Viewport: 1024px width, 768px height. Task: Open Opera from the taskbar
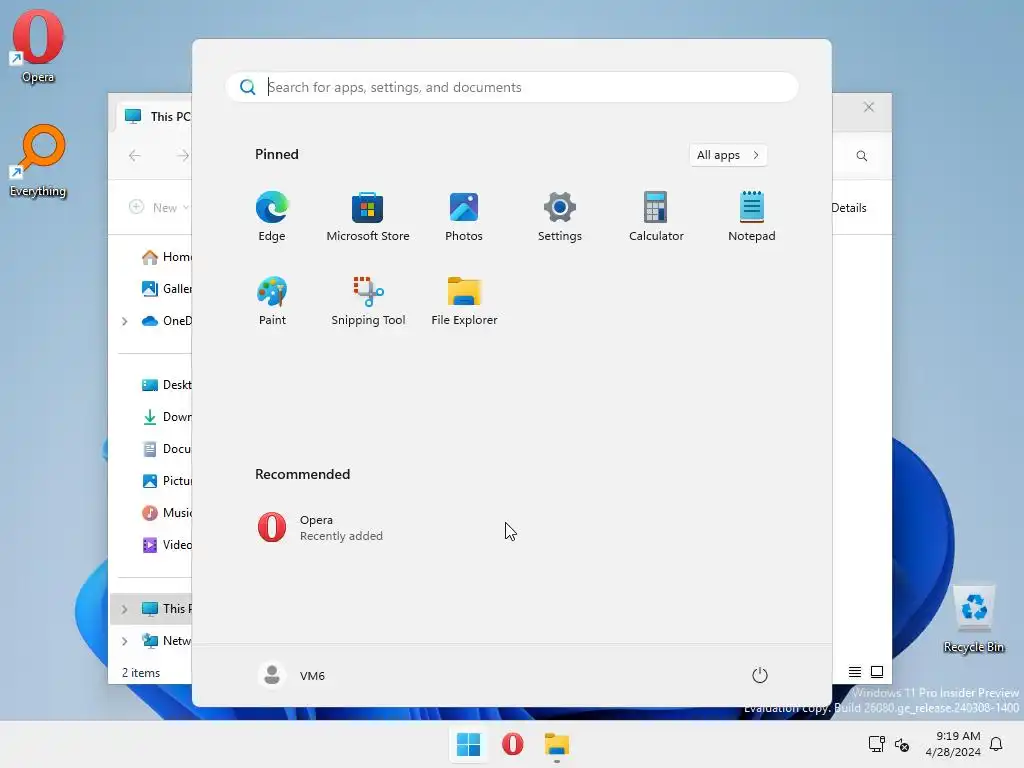point(513,744)
